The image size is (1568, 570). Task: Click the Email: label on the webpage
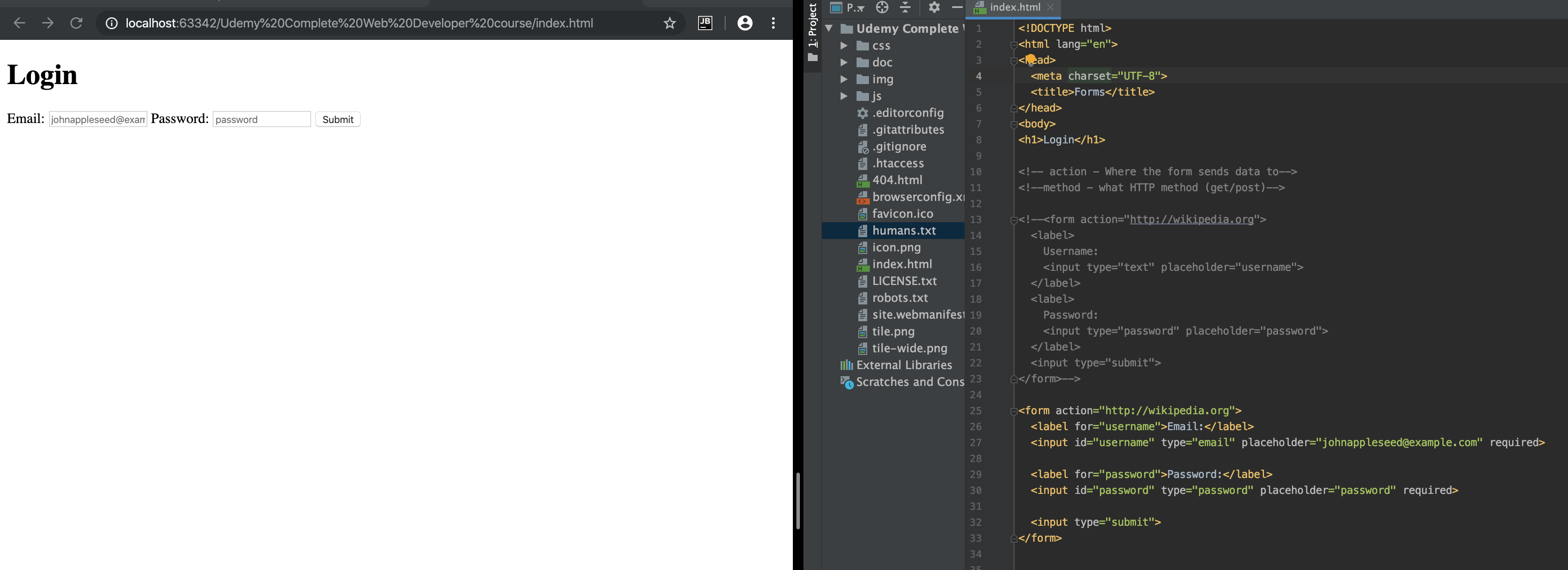pos(26,119)
